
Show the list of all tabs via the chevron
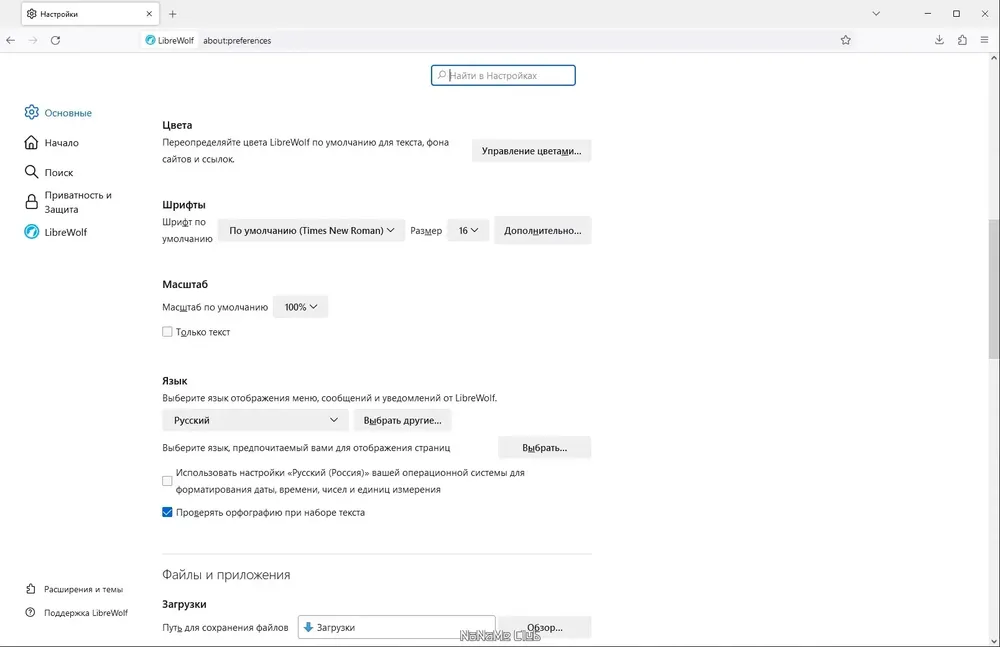point(876,13)
